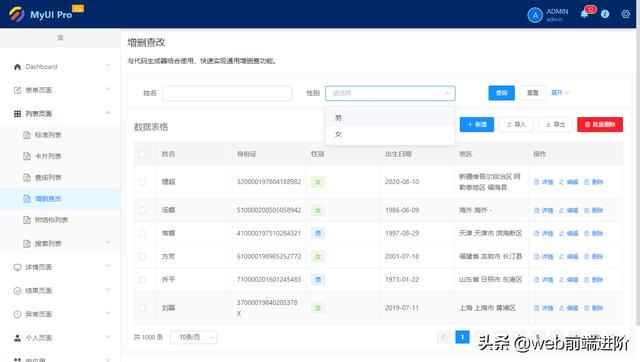Image resolution: width=640 pixels, height=362 pixels.
Task: Click the file icon beside 卡片列表
Action: point(27,156)
